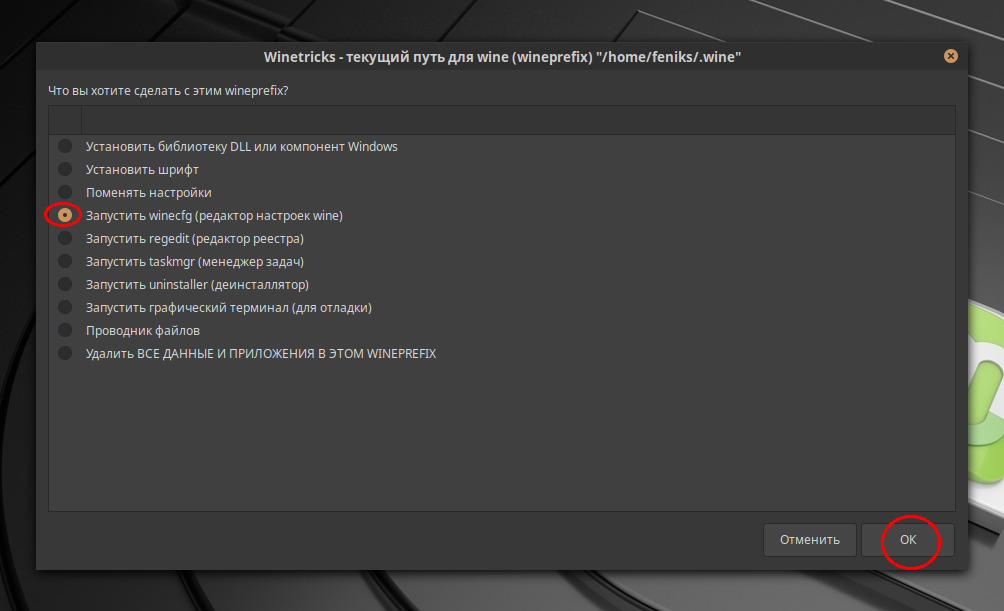
Task: Close the Winetricks dialog window
Action: pyautogui.click(x=951, y=56)
